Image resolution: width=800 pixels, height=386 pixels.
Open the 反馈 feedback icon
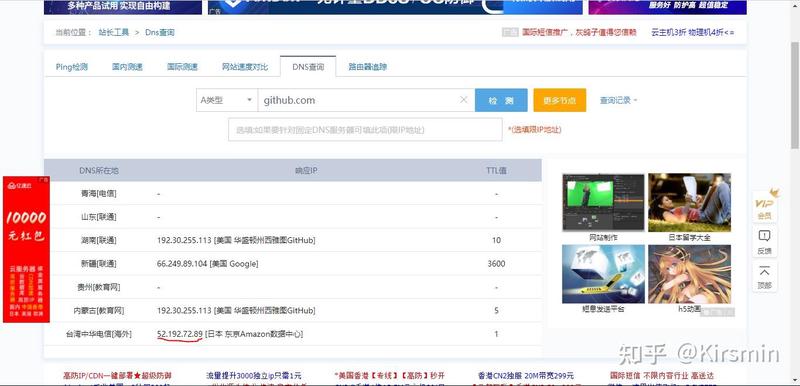coord(764,241)
